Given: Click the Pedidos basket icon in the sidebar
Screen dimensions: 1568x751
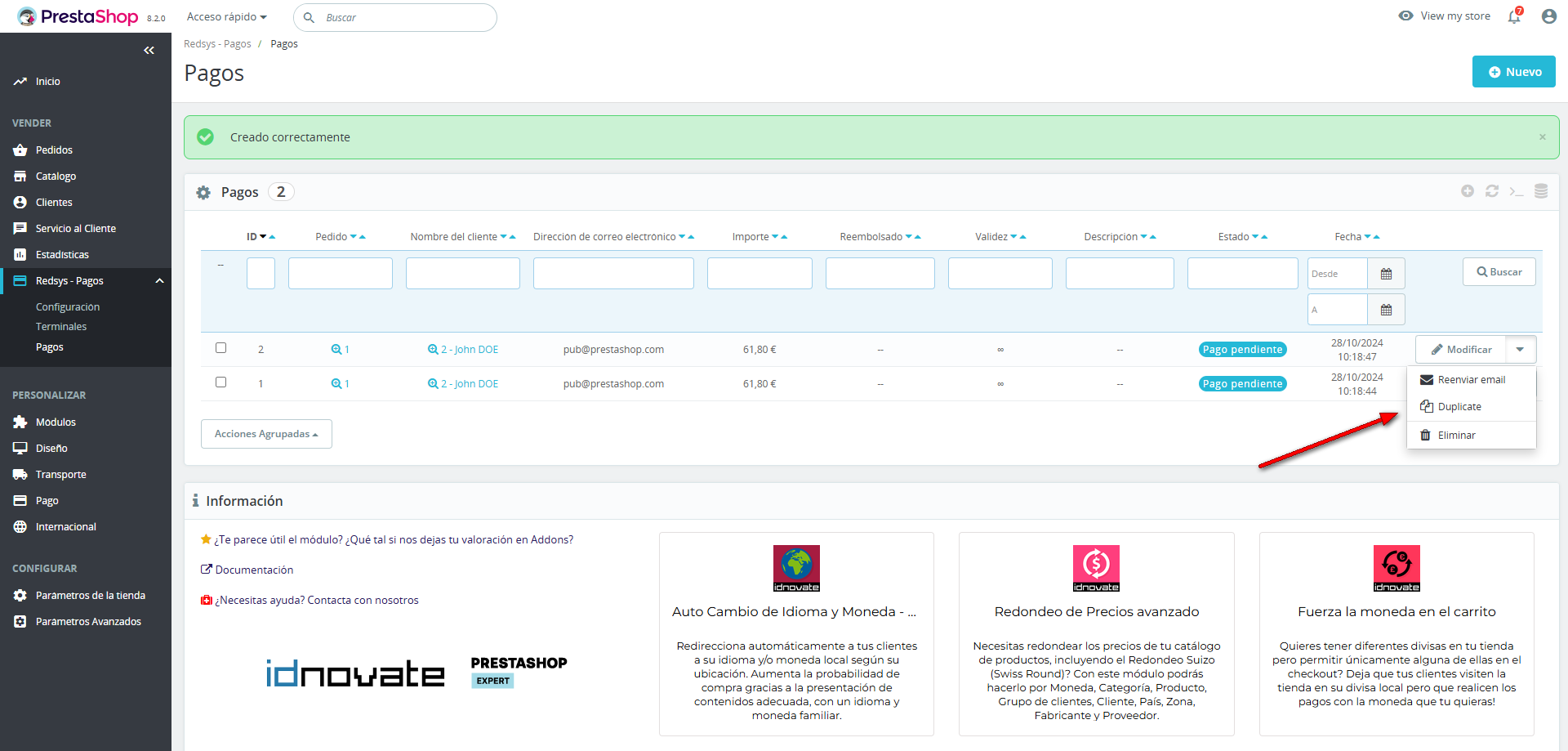Looking at the screenshot, I should point(20,150).
